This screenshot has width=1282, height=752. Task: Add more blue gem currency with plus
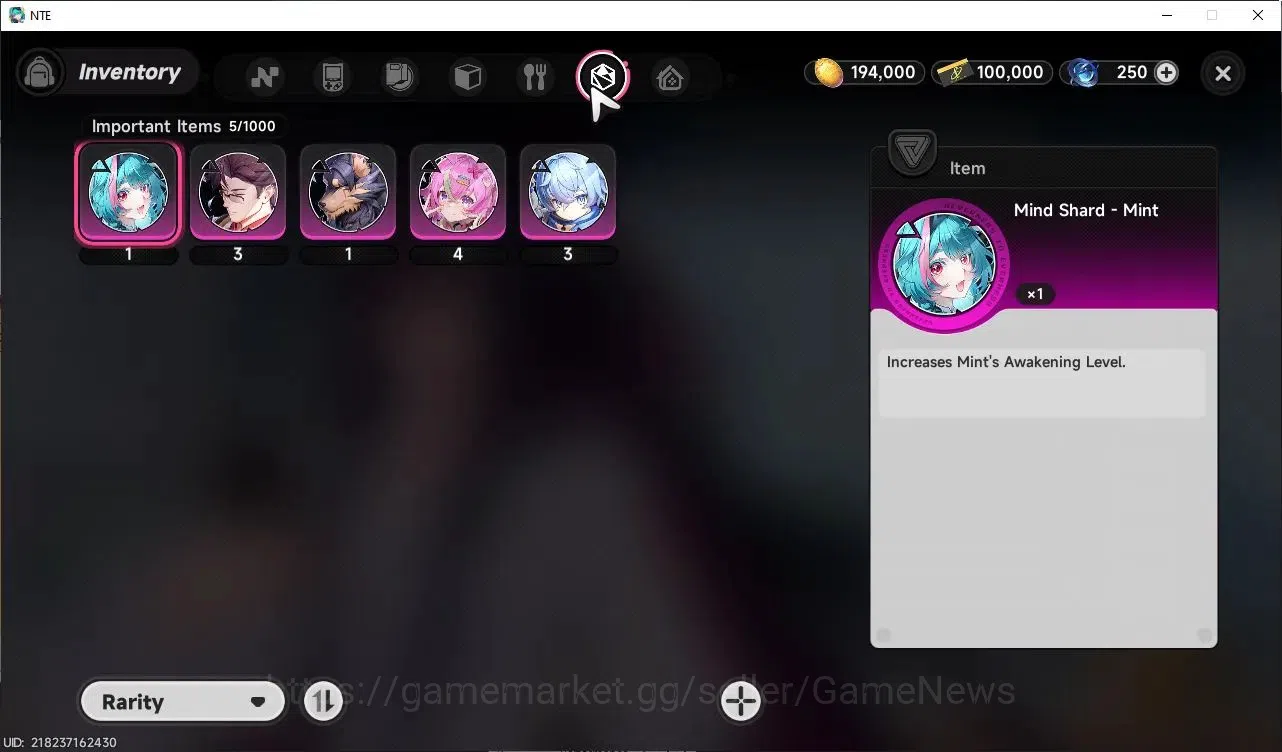click(x=1166, y=72)
